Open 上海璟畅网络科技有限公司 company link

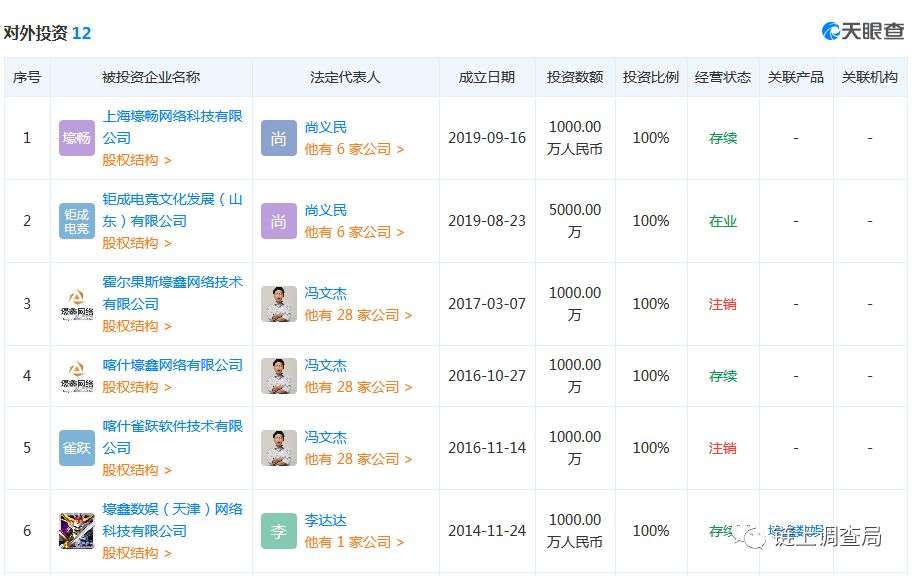[172, 127]
